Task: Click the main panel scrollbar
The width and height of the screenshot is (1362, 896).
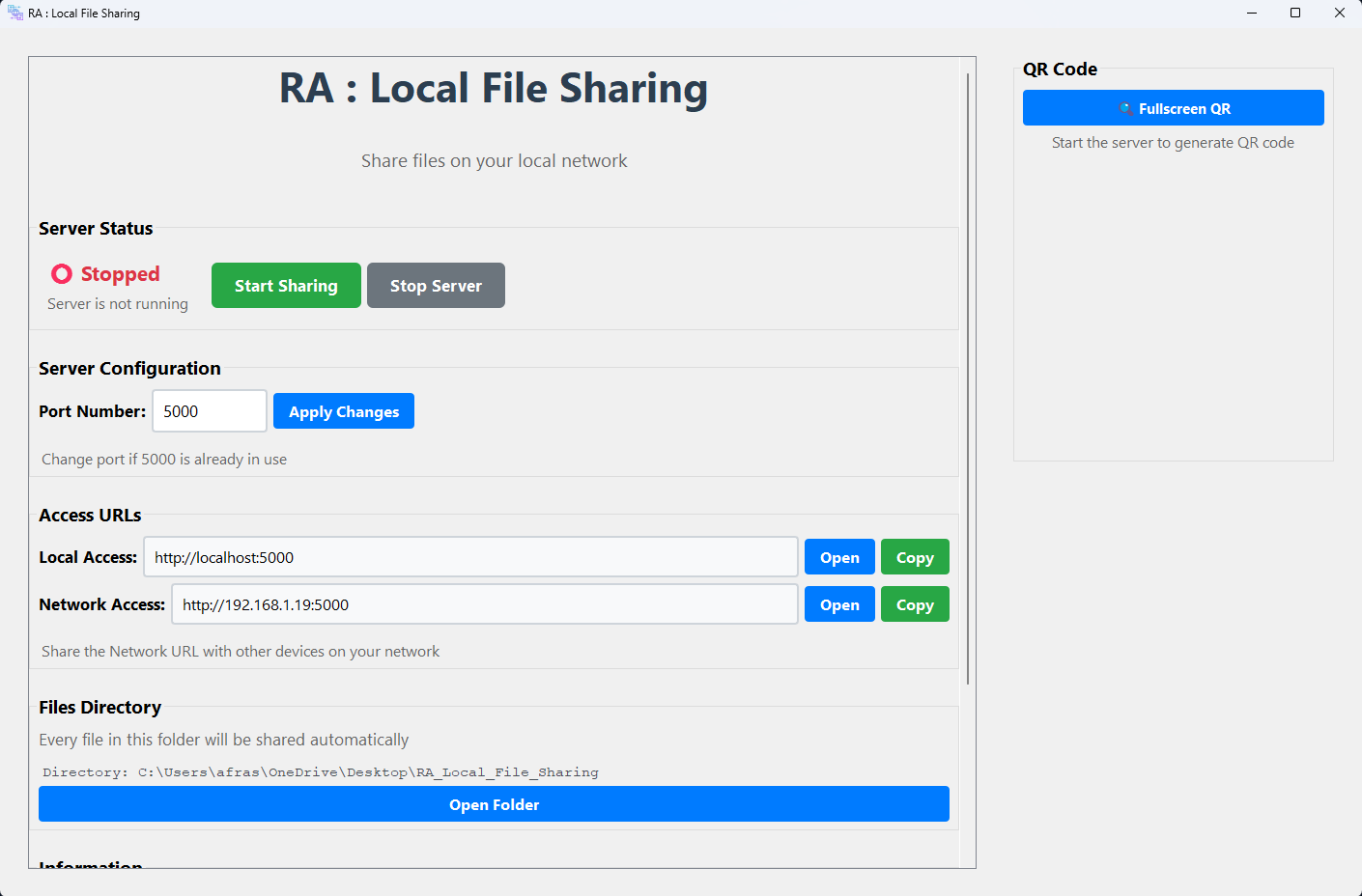Action: click(x=968, y=386)
